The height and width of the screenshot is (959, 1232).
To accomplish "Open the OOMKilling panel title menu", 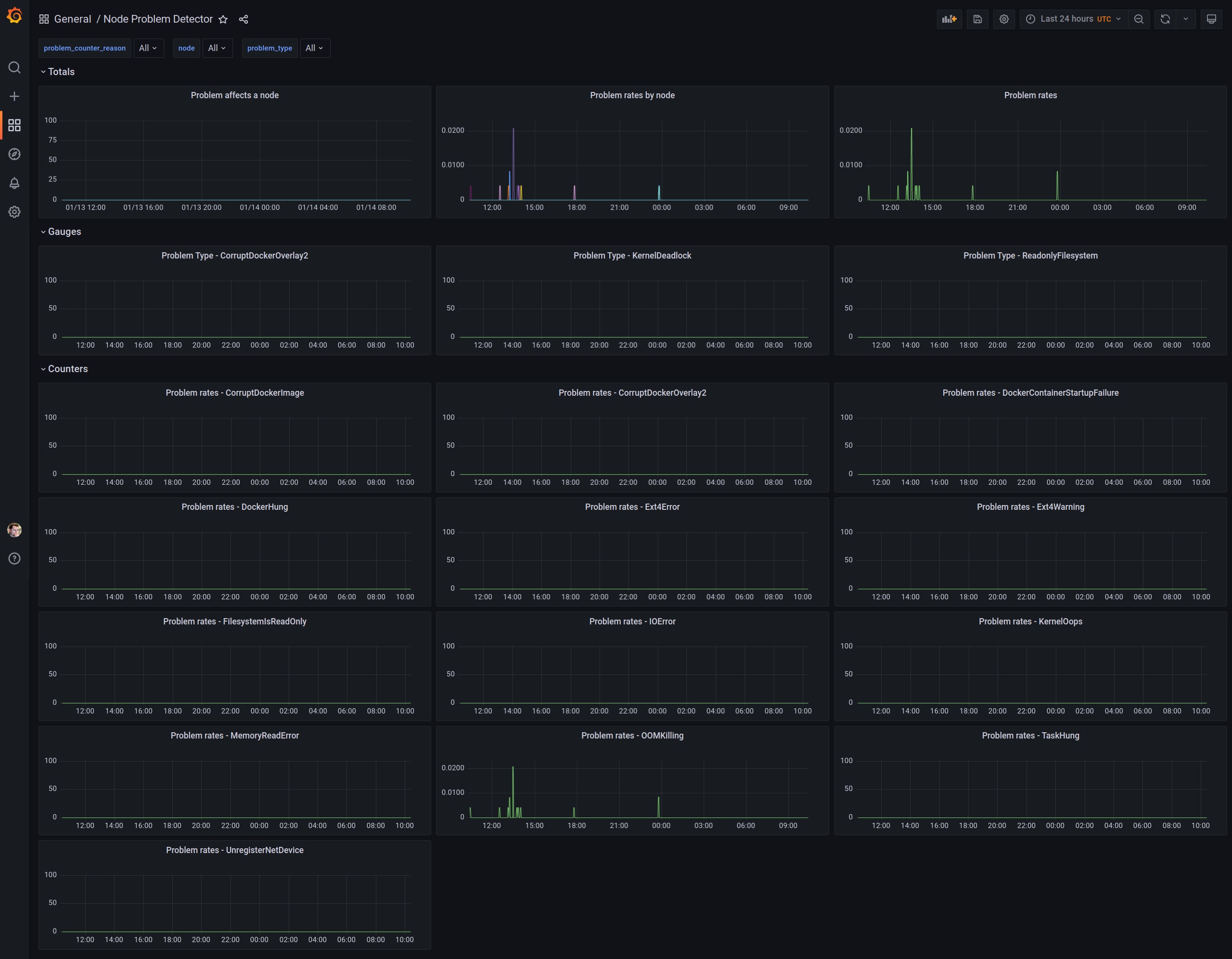I will click(632, 736).
